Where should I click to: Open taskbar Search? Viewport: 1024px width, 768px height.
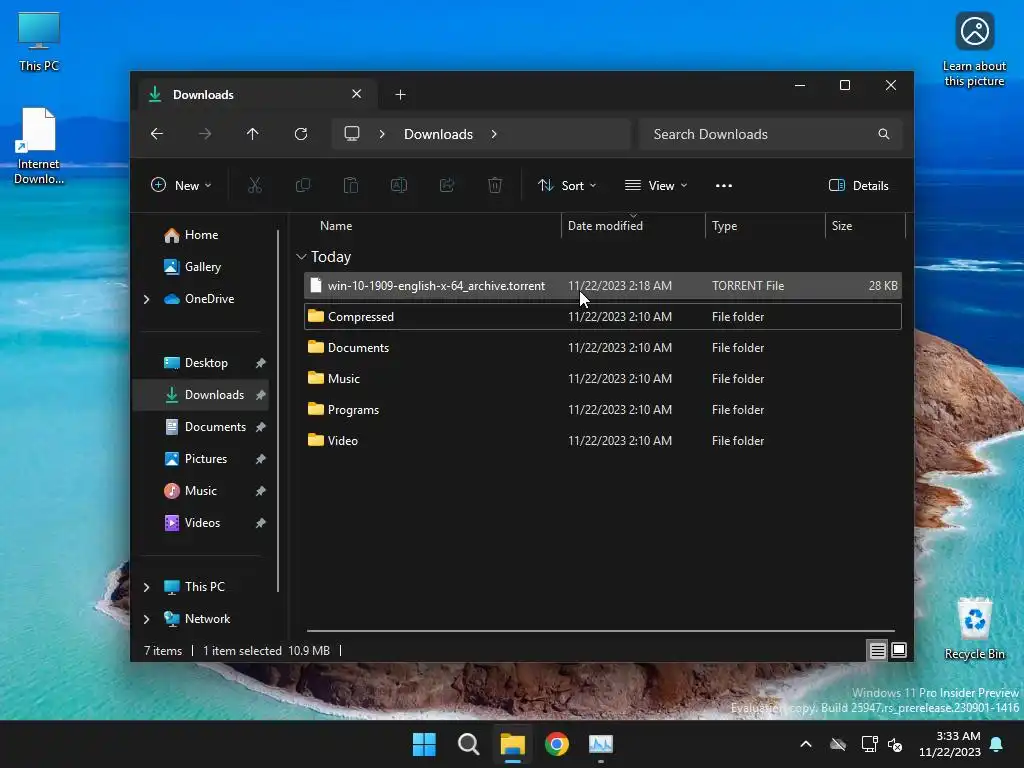click(468, 744)
